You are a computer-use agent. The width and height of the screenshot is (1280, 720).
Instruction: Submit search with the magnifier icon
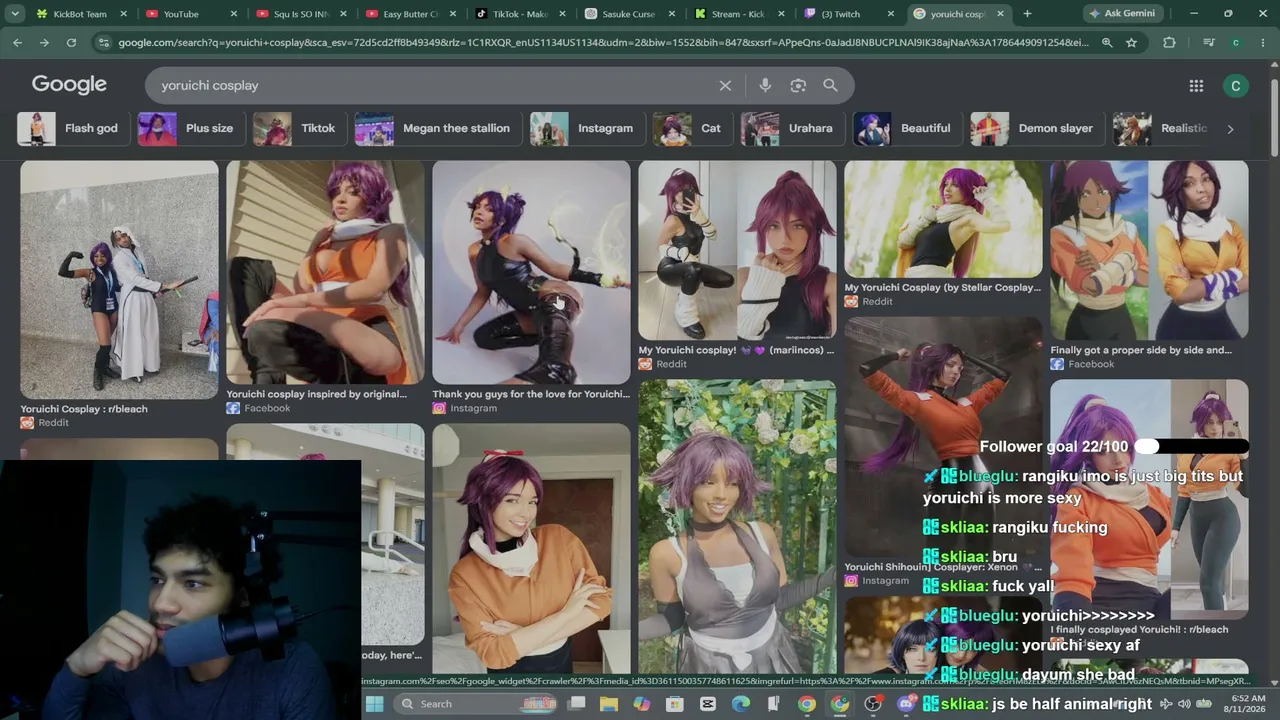pyautogui.click(x=830, y=86)
